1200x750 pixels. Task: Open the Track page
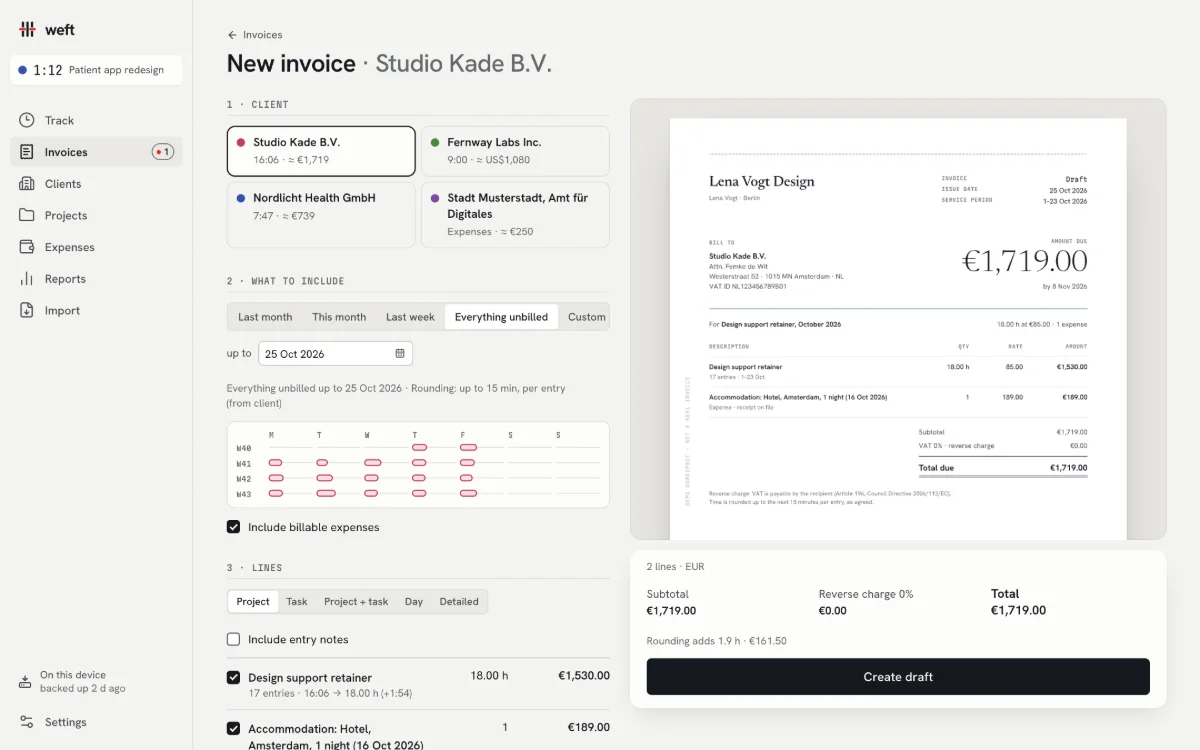point(96,120)
